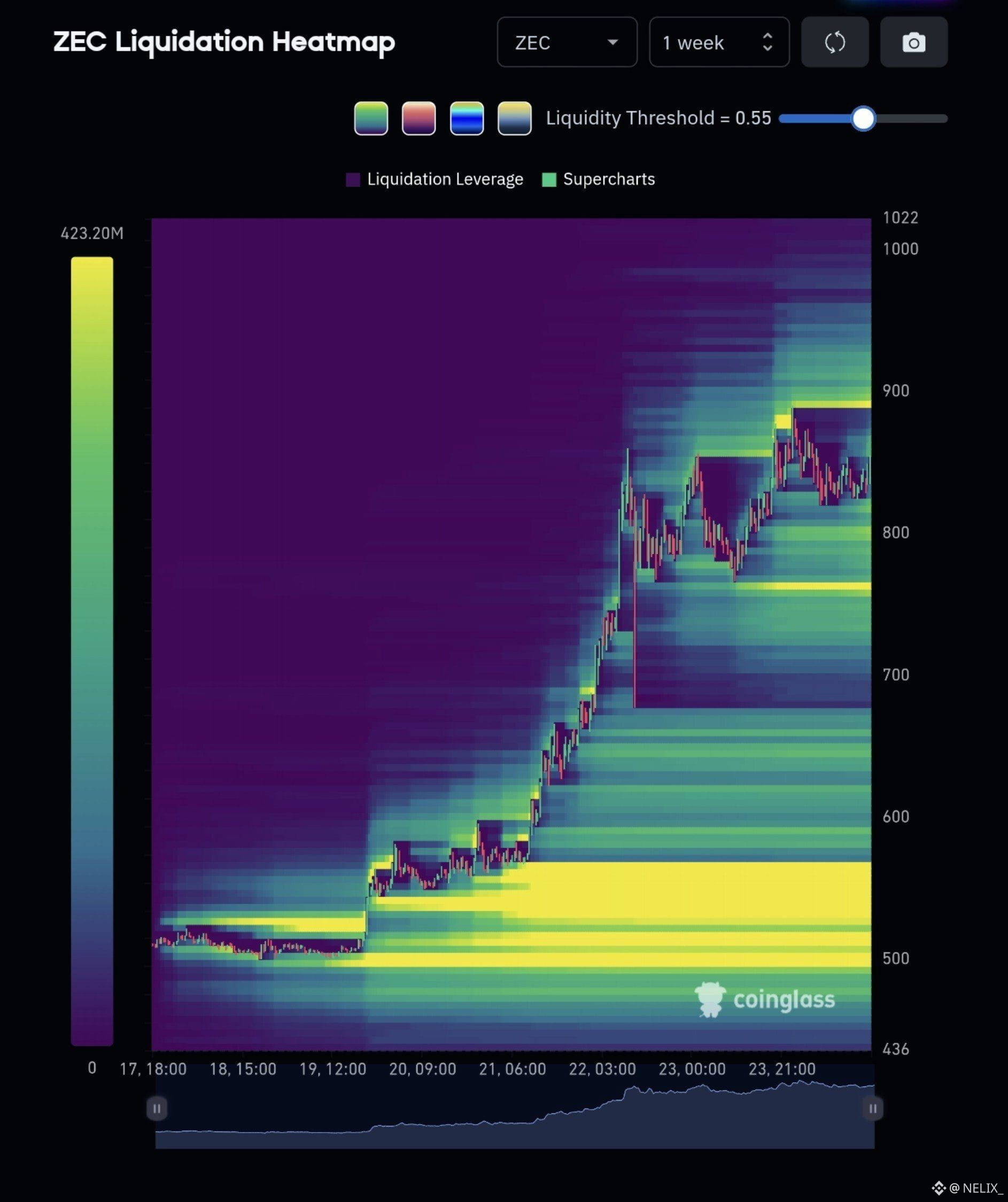Select the pink-red color scheme swatch
The height and width of the screenshot is (1202, 1008).
tap(419, 119)
